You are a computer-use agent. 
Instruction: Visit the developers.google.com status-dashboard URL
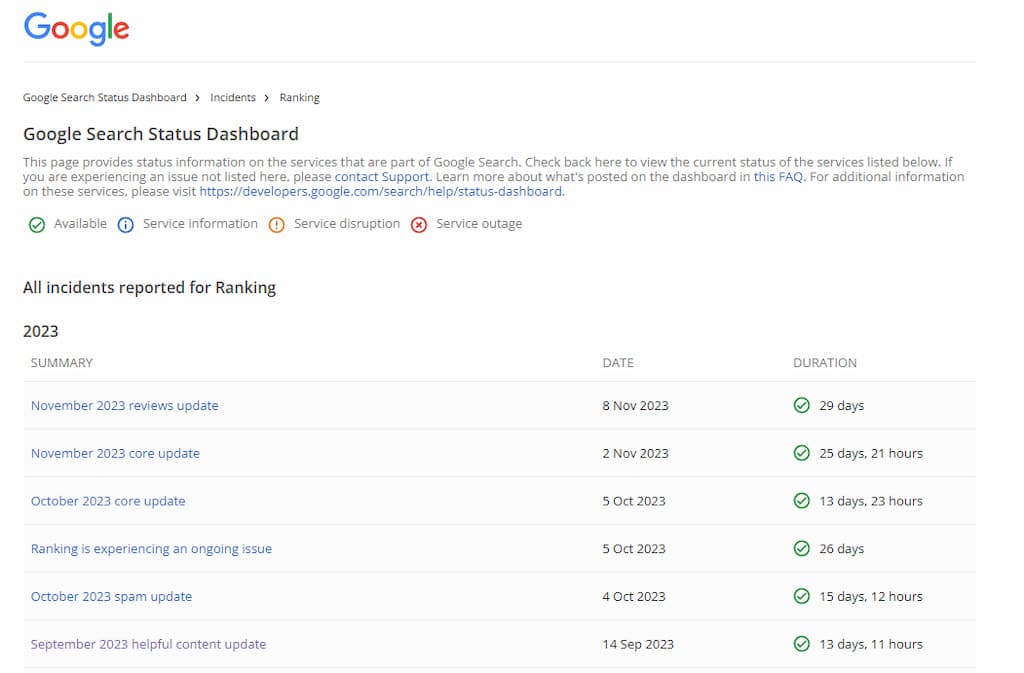[381, 192]
